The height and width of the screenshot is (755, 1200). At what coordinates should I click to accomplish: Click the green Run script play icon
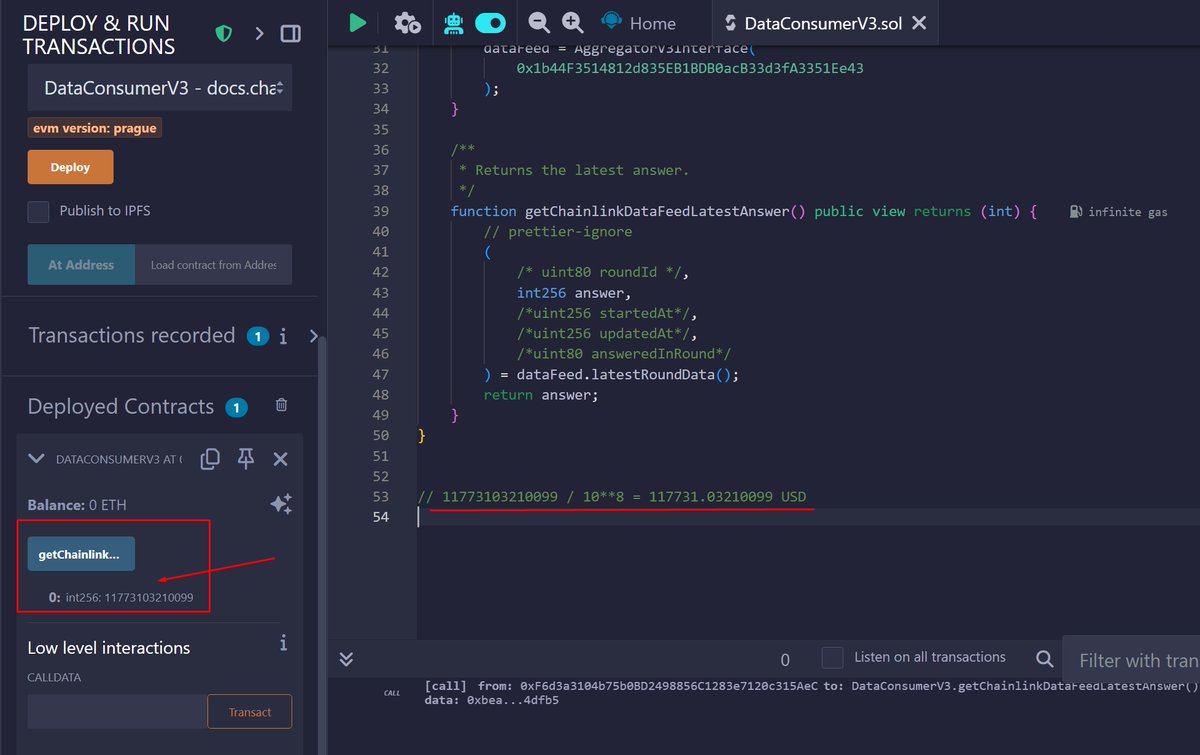(x=357, y=22)
